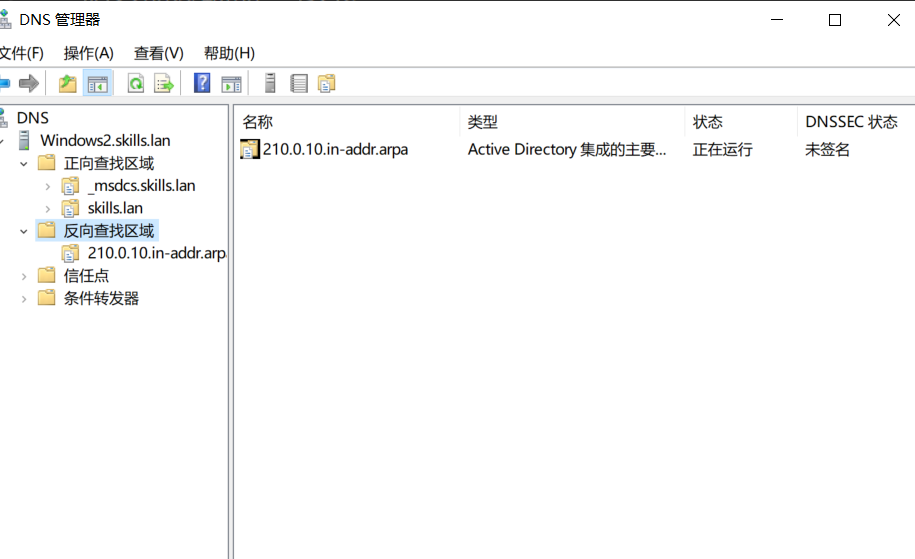This screenshot has width=915, height=559.
Task: Click the lined list toolbar icon
Action: [x=298, y=83]
